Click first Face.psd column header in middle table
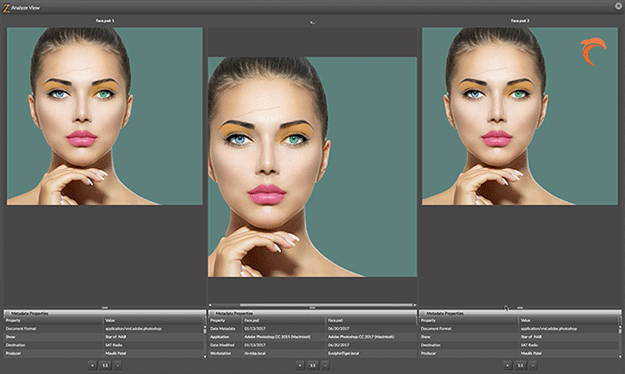The height and width of the screenshot is (374, 625). pyautogui.click(x=284, y=320)
